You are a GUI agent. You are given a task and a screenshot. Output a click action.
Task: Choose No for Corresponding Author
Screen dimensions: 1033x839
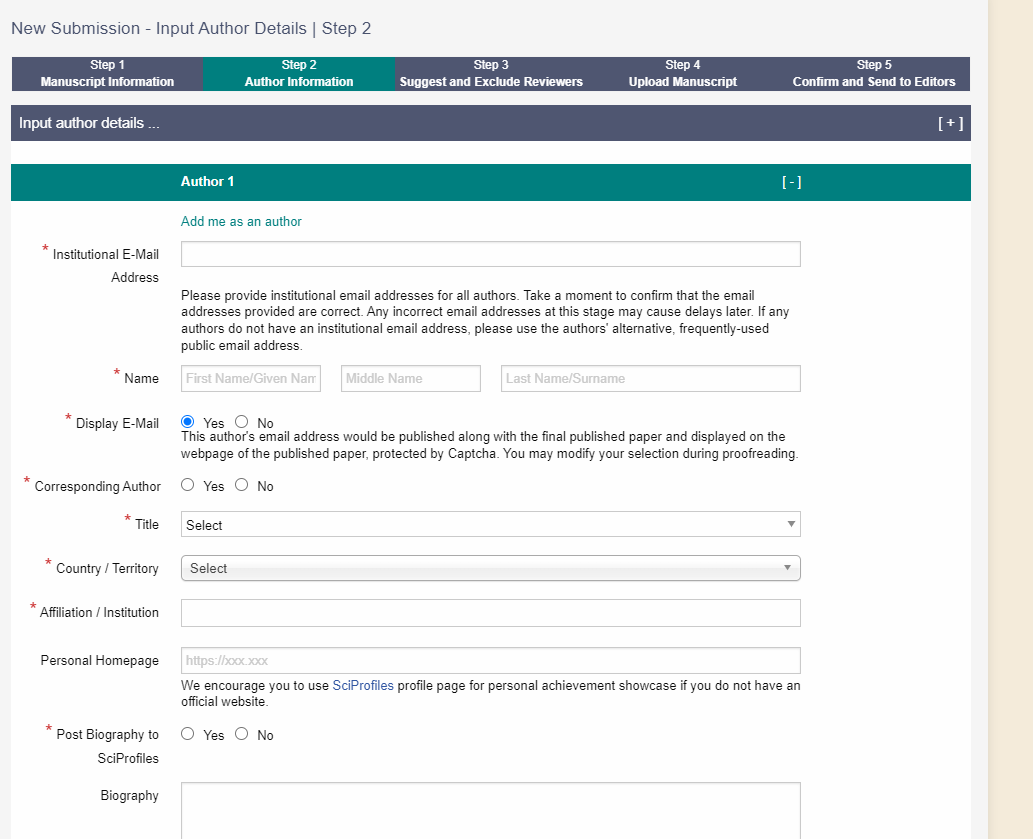[x=242, y=485]
